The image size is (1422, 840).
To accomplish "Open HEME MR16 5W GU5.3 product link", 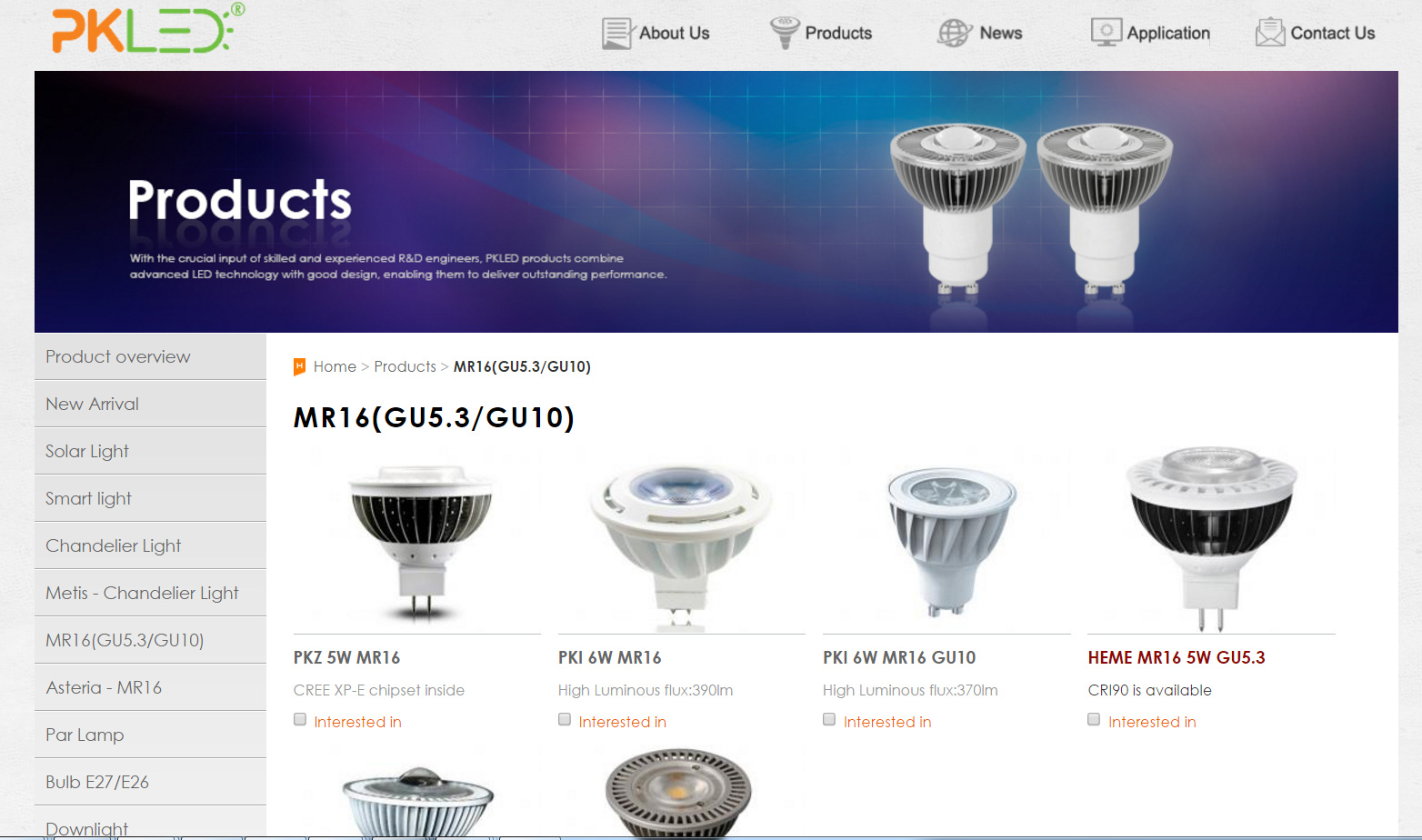I will [1177, 657].
